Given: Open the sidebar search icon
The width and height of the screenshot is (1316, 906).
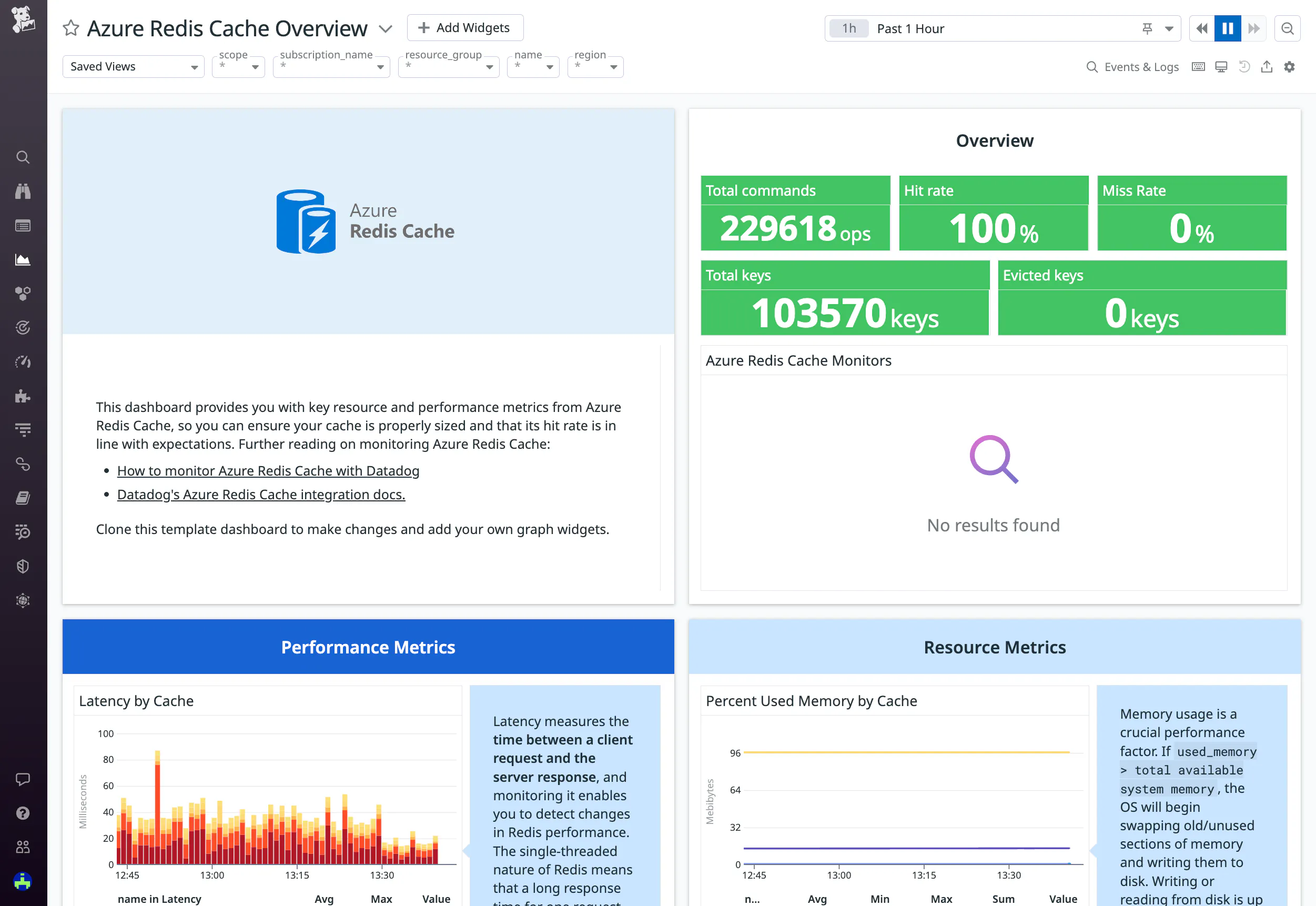Looking at the screenshot, I should tap(23, 157).
